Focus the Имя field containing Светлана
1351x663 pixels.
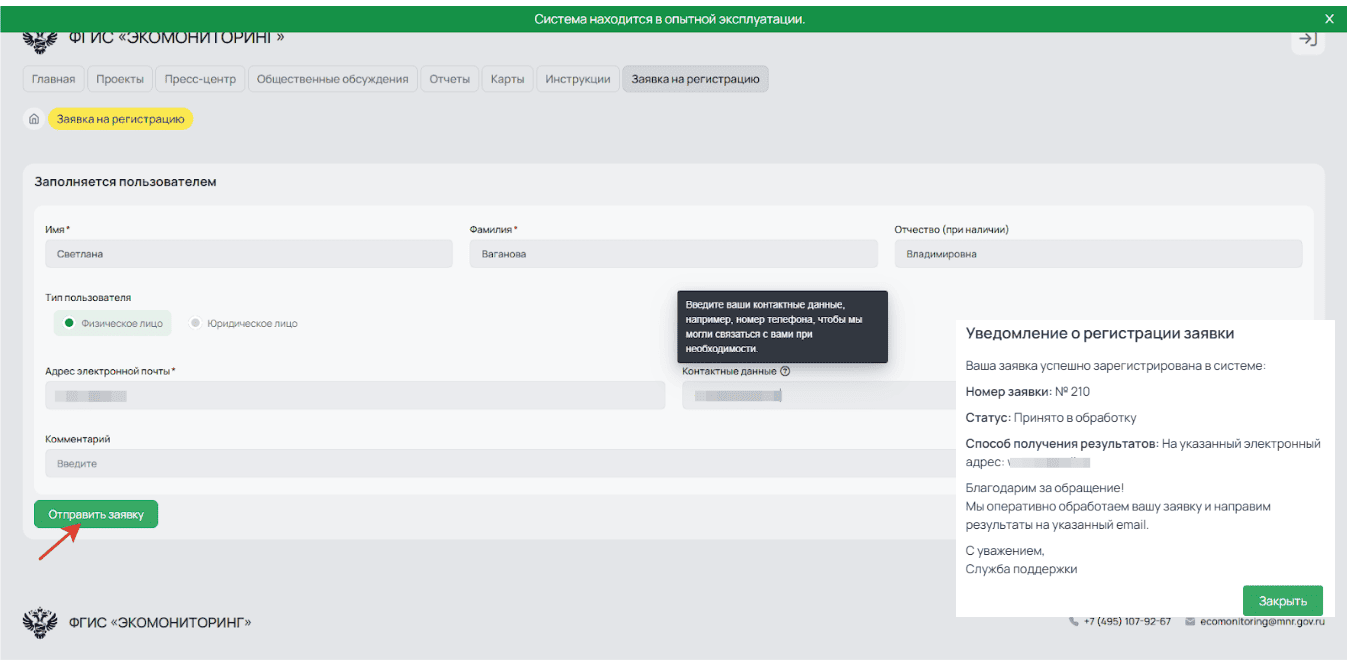pos(249,254)
